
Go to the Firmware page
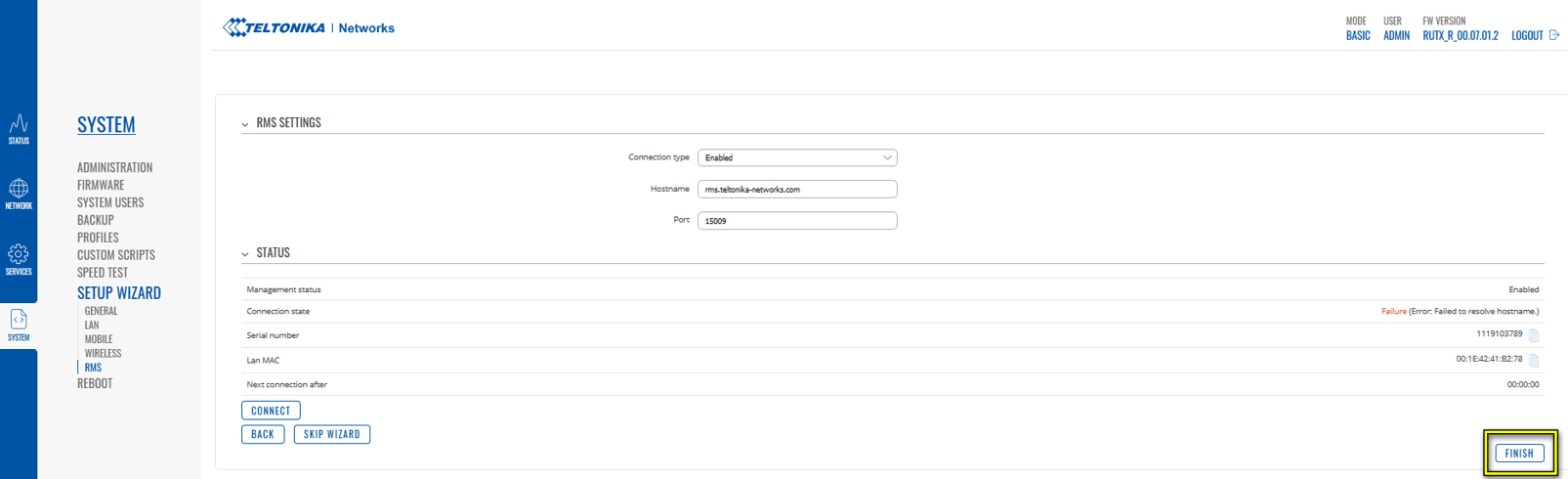tap(101, 185)
